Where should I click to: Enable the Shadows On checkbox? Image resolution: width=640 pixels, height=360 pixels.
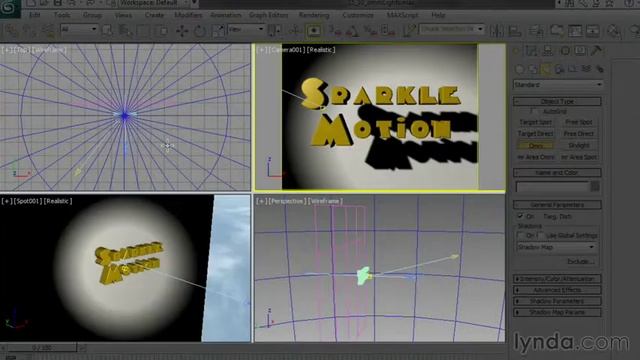520,235
